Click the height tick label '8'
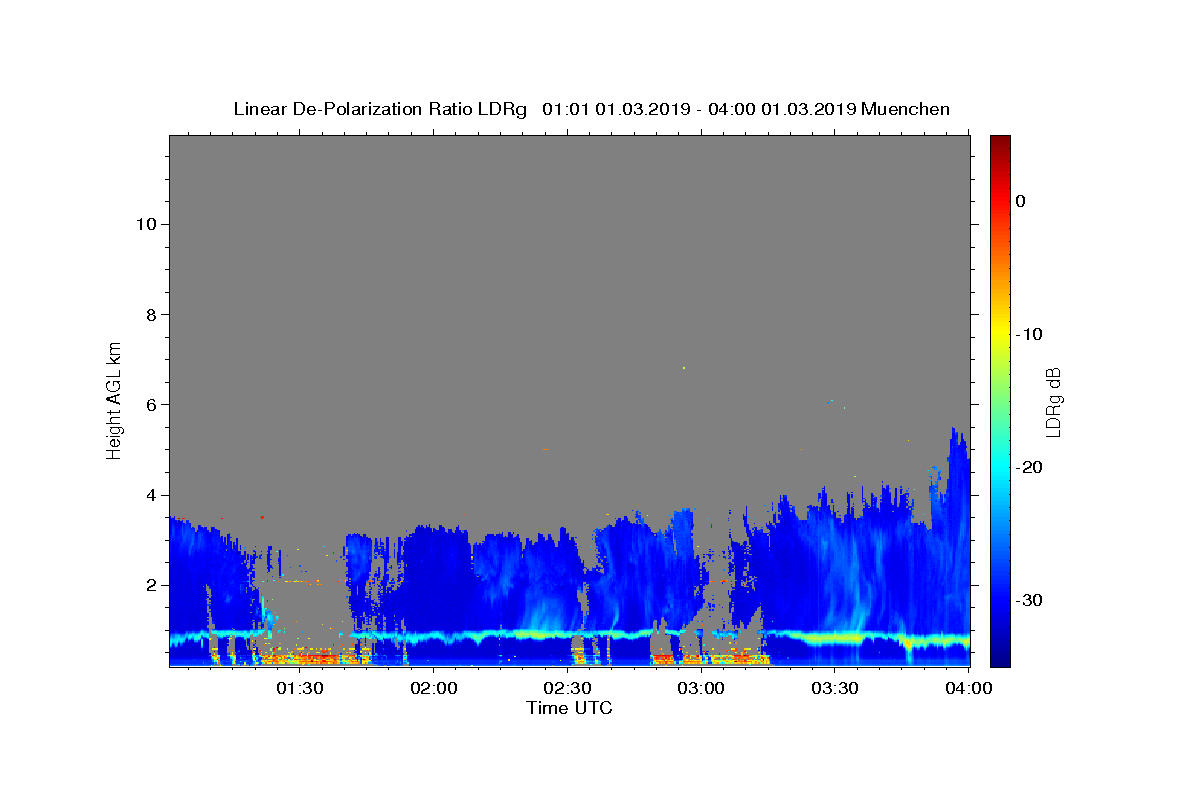This screenshot has width=1200, height=800. (x=149, y=314)
